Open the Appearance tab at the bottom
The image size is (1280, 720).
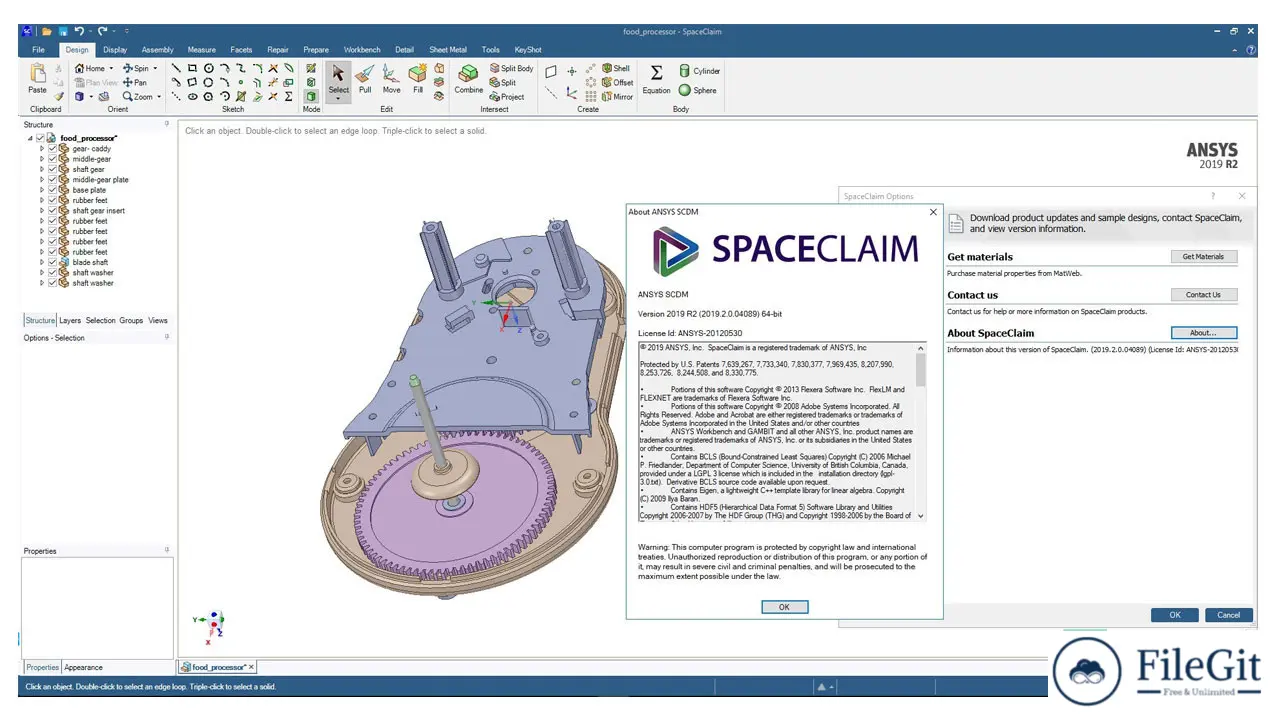[x=84, y=667]
